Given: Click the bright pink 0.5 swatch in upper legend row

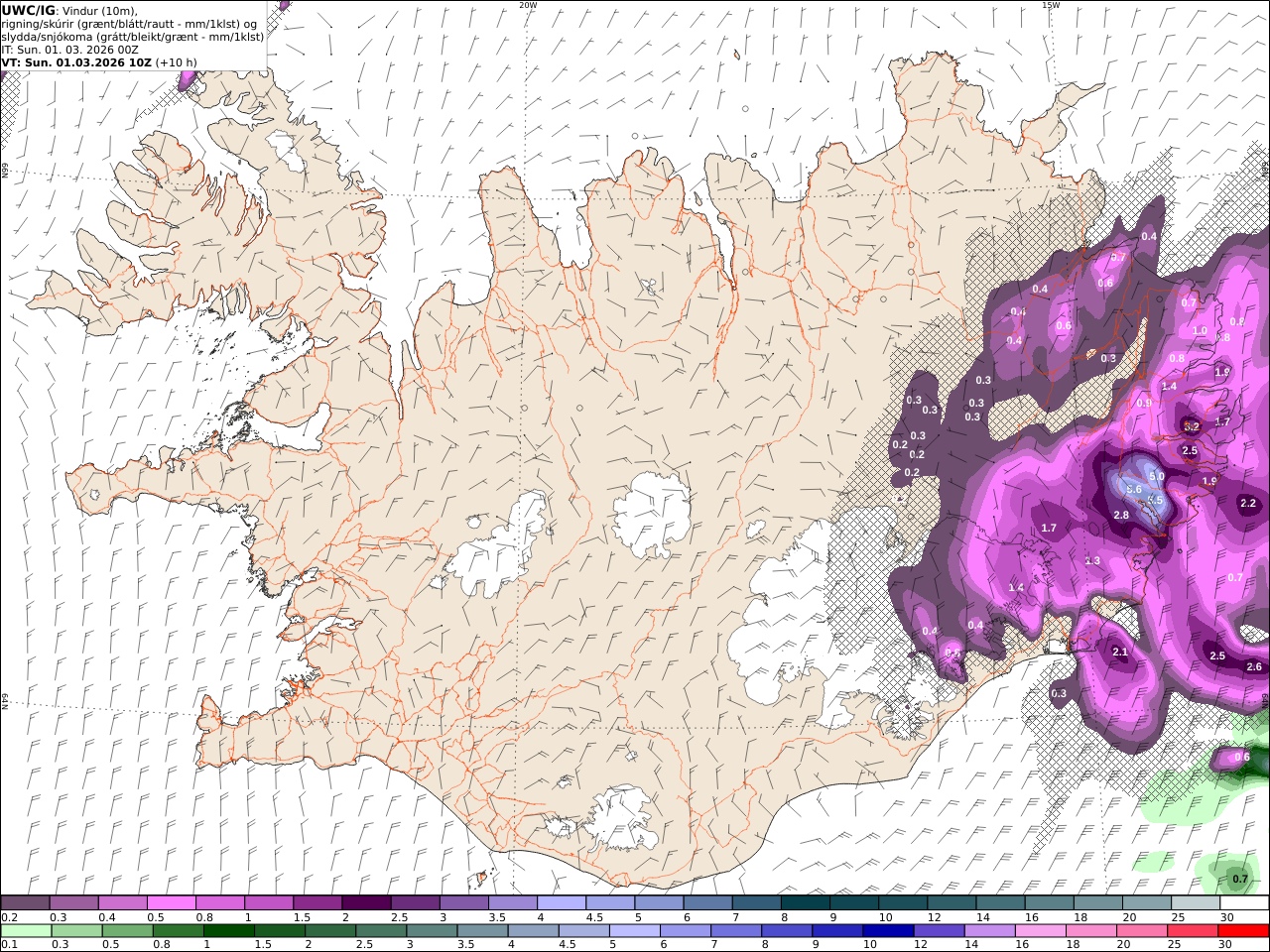Looking at the screenshot, I should (171, 903).
